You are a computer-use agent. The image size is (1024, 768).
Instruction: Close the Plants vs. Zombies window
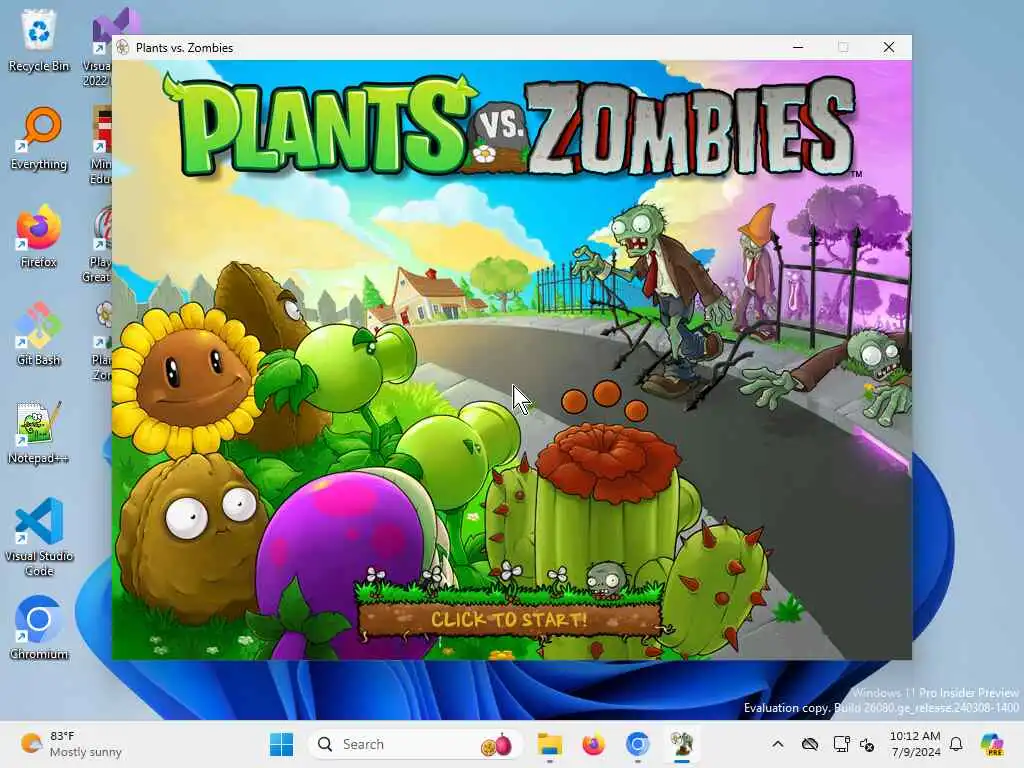(x=889, y=47)
